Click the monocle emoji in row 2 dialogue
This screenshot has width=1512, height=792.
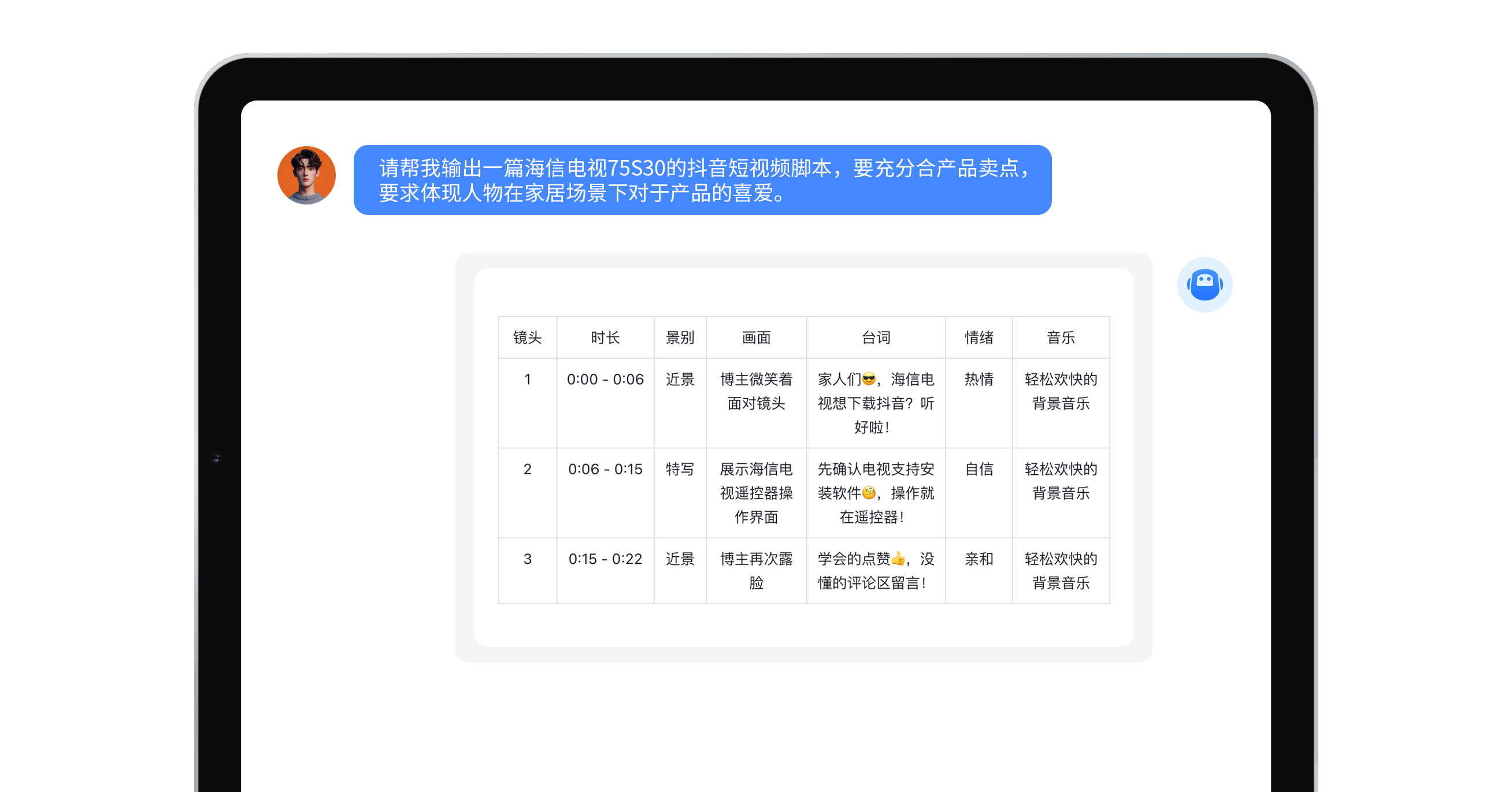[x=869, y=493]
